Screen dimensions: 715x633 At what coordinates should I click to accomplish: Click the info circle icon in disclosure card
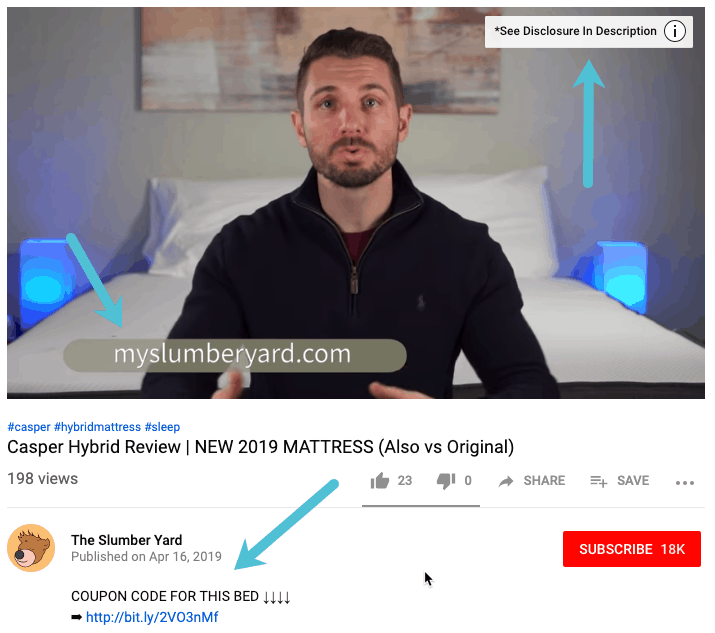(675, 31)
